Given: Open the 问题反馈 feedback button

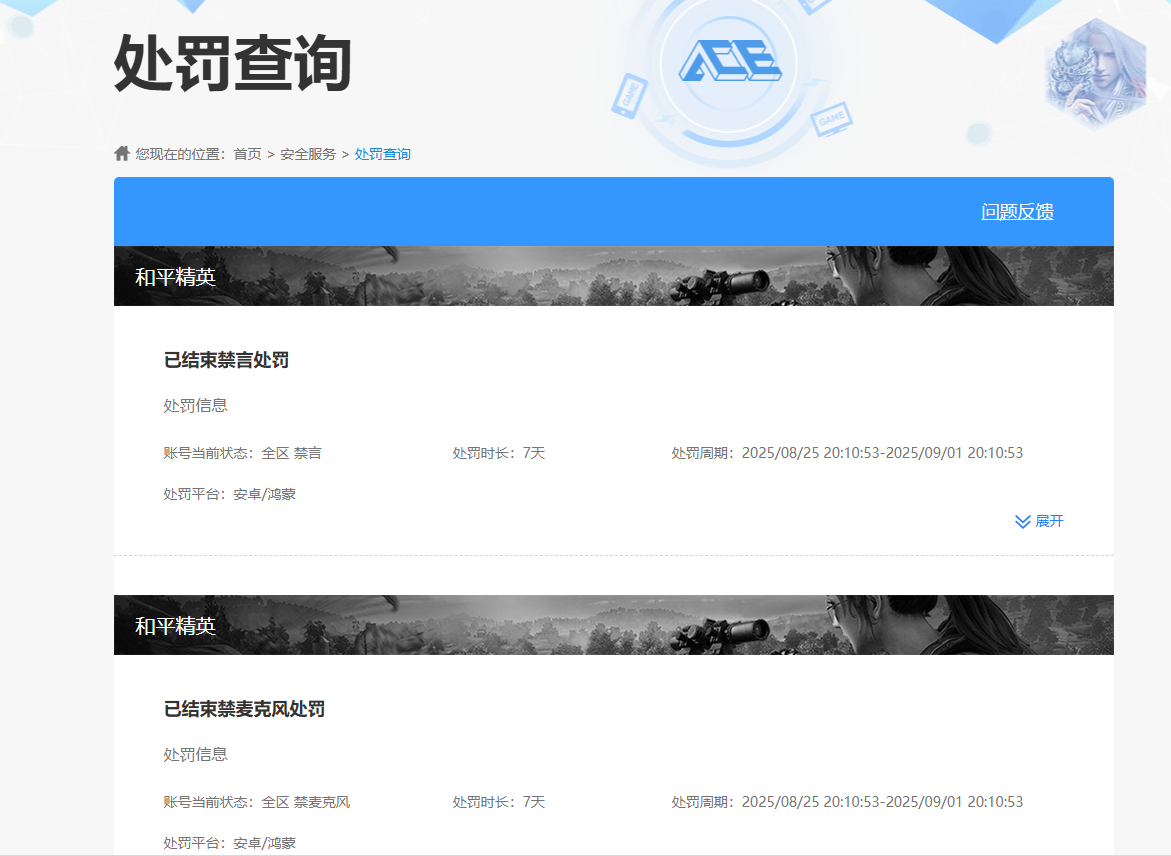Looking at the screenshot, I should (x=1017, y=212).
